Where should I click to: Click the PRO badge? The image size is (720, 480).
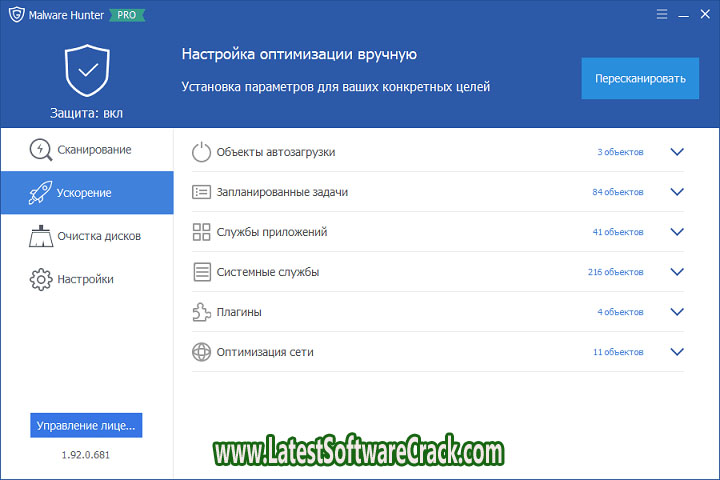coord(127,15)
